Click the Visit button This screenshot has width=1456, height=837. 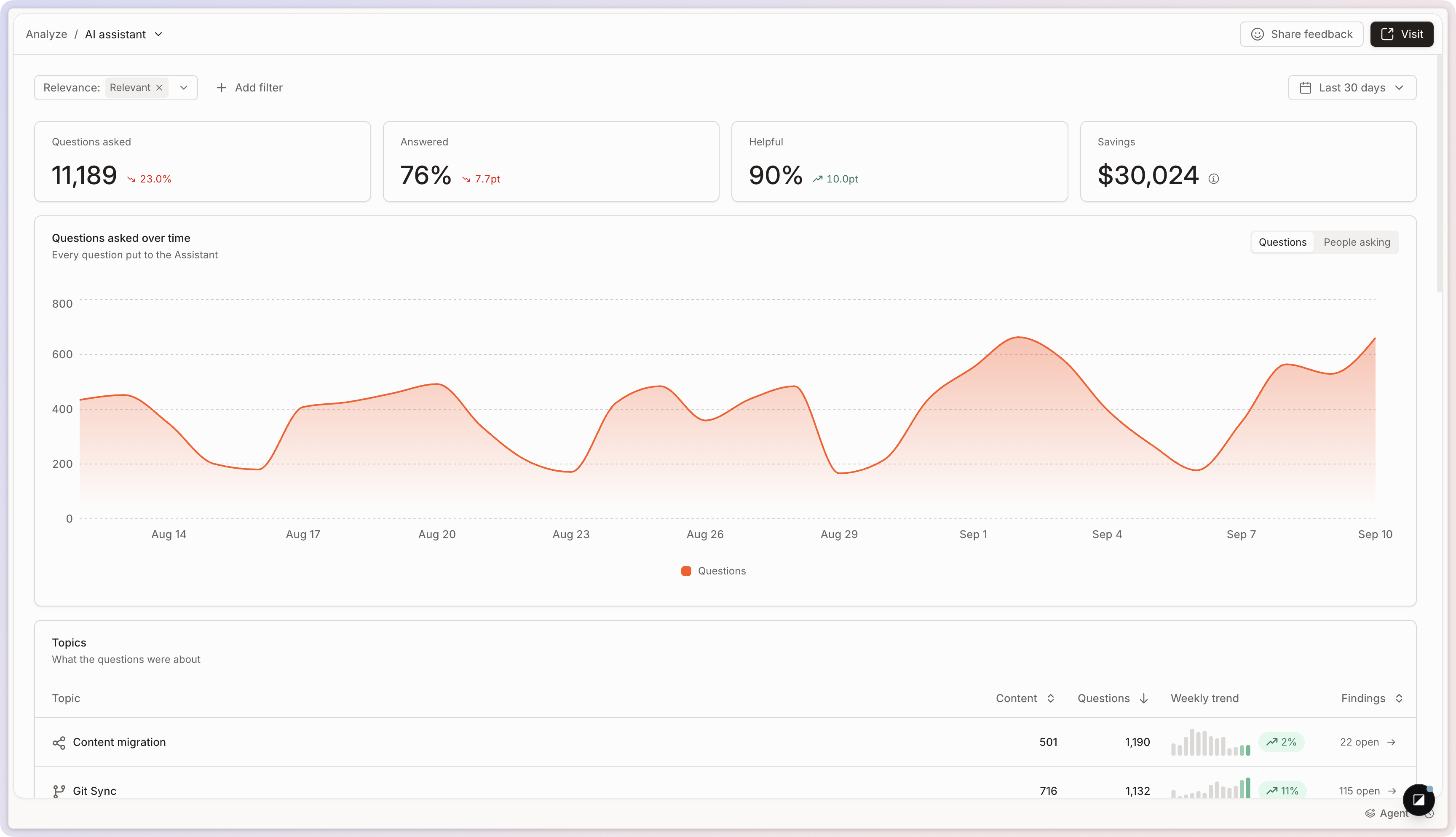click(1401, 35)
